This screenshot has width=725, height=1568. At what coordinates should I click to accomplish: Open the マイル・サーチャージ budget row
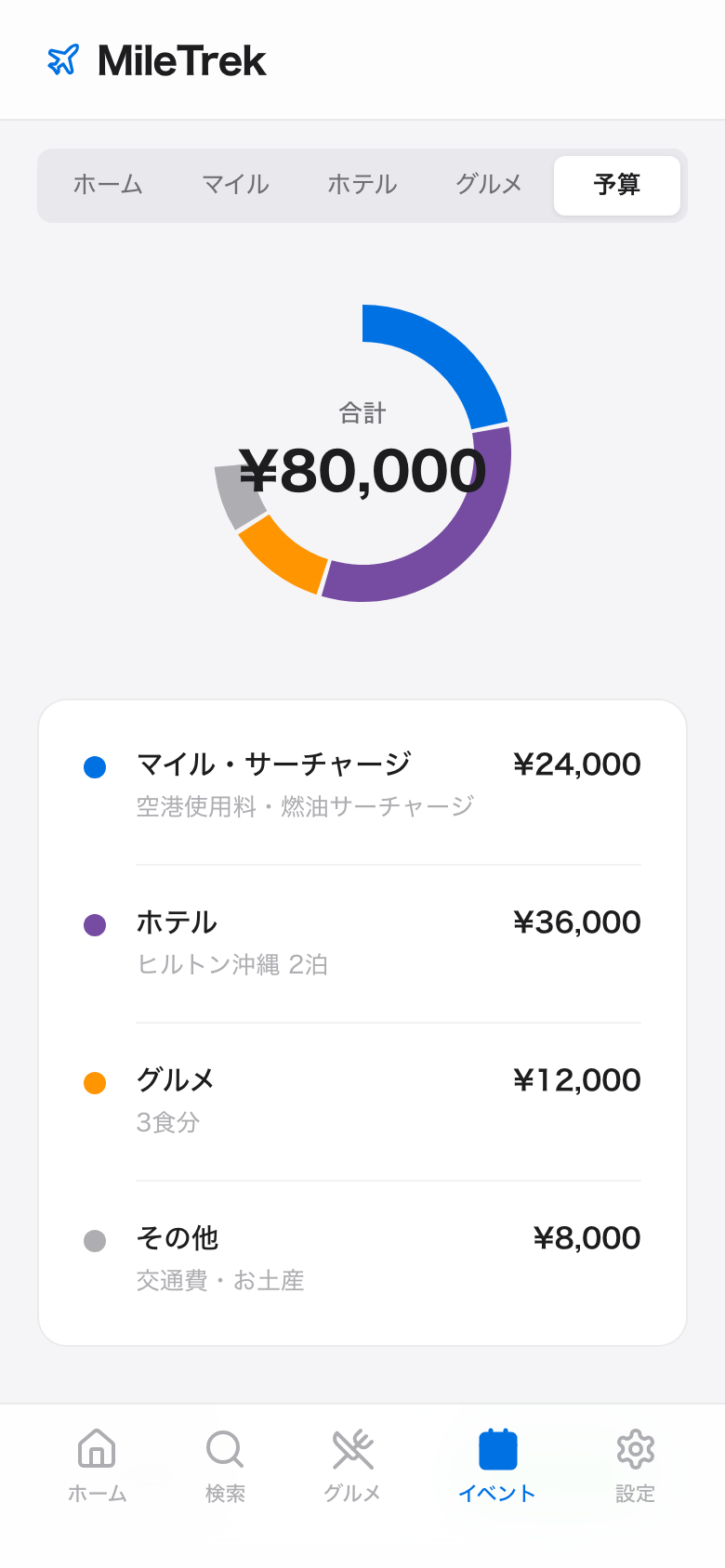pyautogui.click(x=362, y=785)
